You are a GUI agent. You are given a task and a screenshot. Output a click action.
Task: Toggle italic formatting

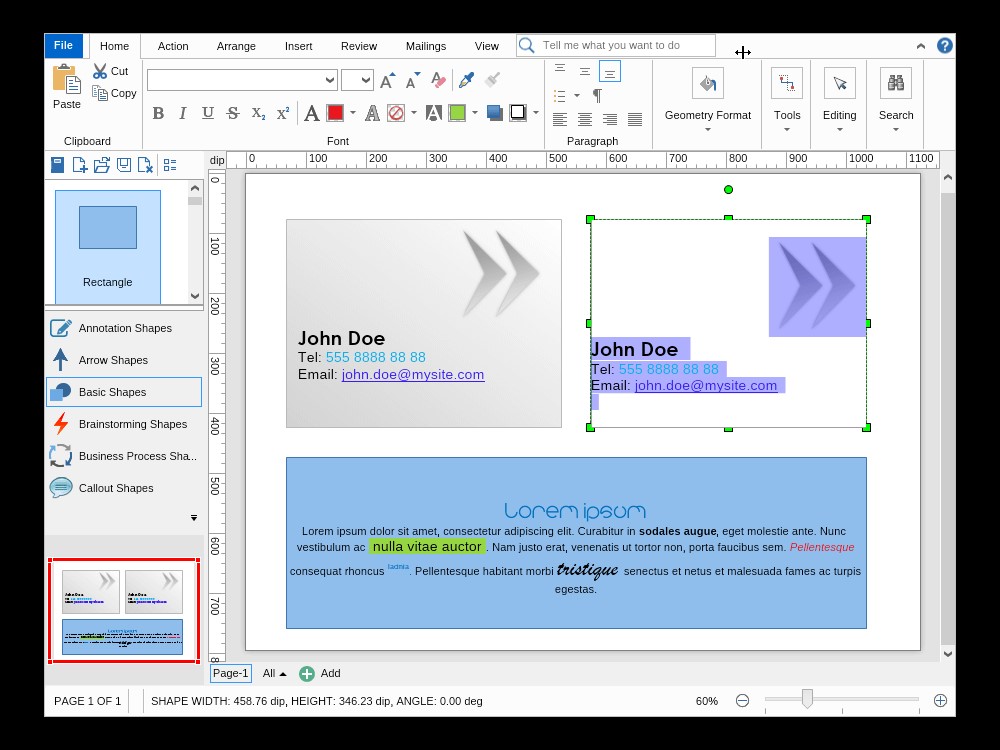click(183, 114)
